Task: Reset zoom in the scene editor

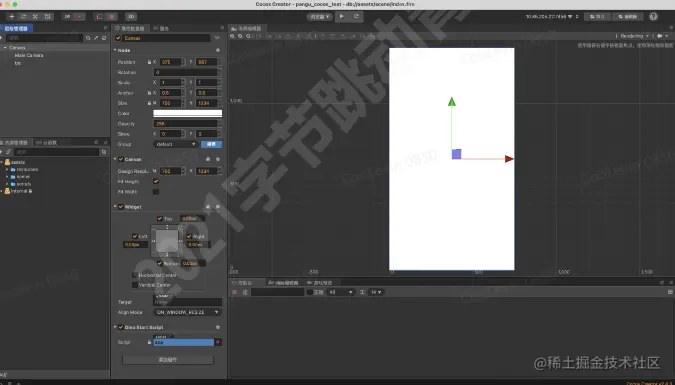Action: [x=248, y=36]
